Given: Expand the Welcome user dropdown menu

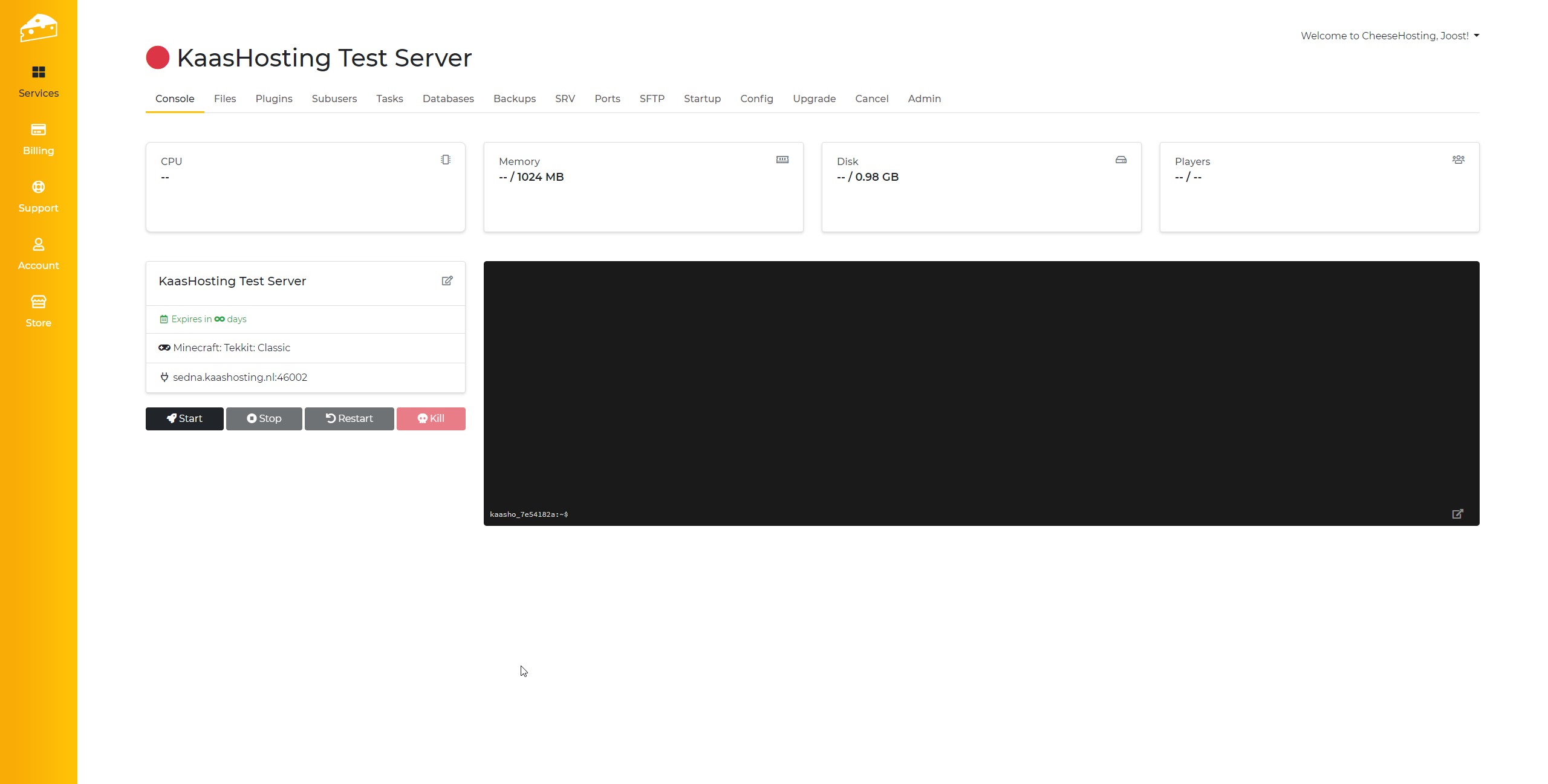Looking at the screenshot, I should point(1390,36).
